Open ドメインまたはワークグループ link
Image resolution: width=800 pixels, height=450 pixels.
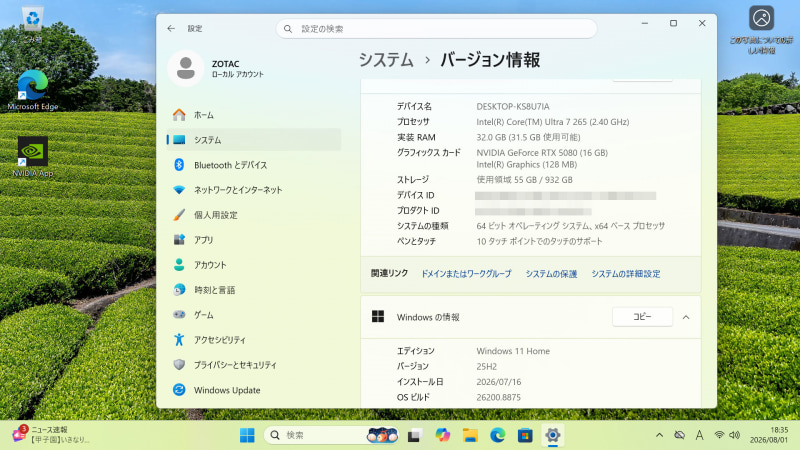pos(466,273)
